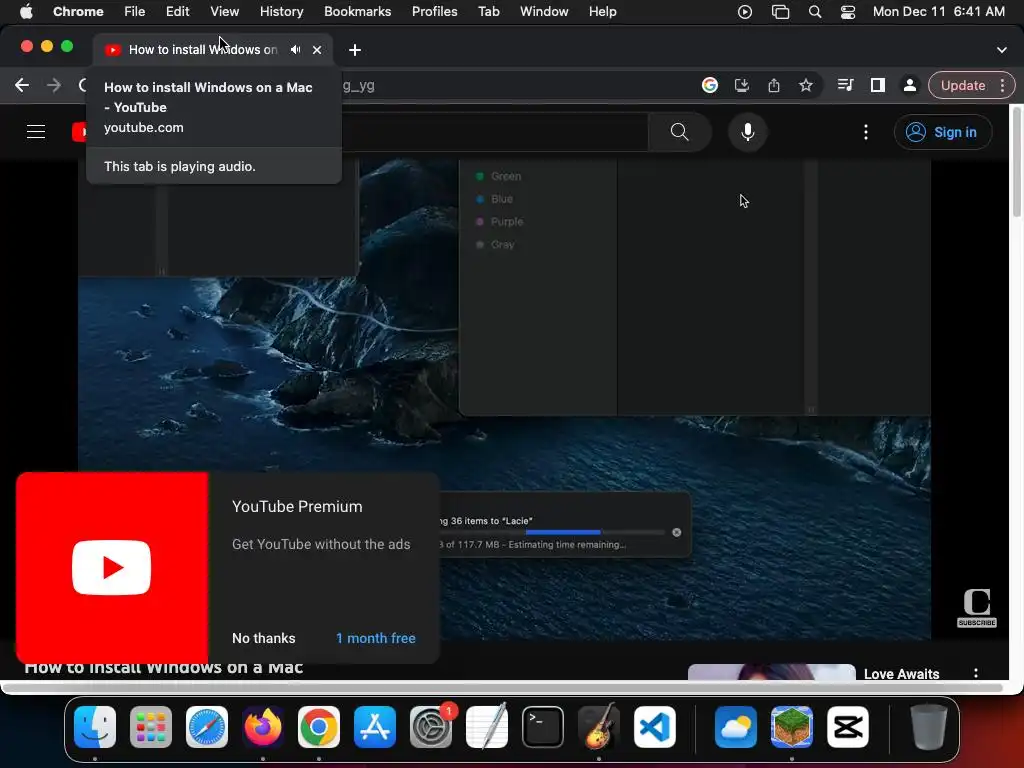
Task: Search with your voice on YouTube
Action: [x=748, y=132]
